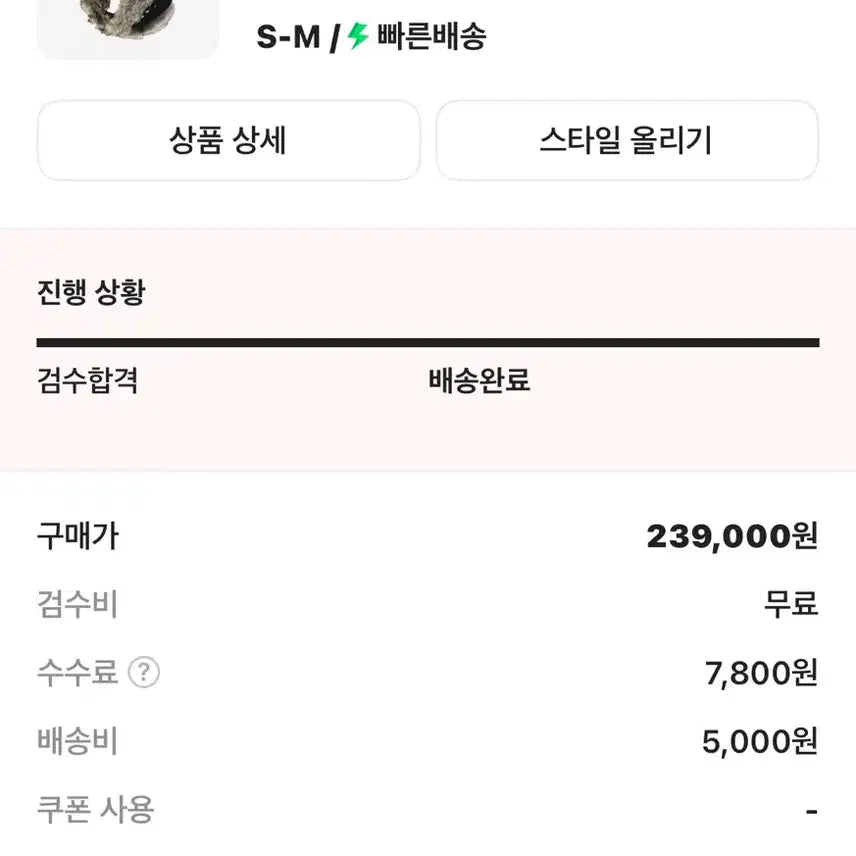Image resolution: width=856 pixels, height=856 pixels.
Task: Click the black progress bar under 진행 상황
Action: pos(428,343)
